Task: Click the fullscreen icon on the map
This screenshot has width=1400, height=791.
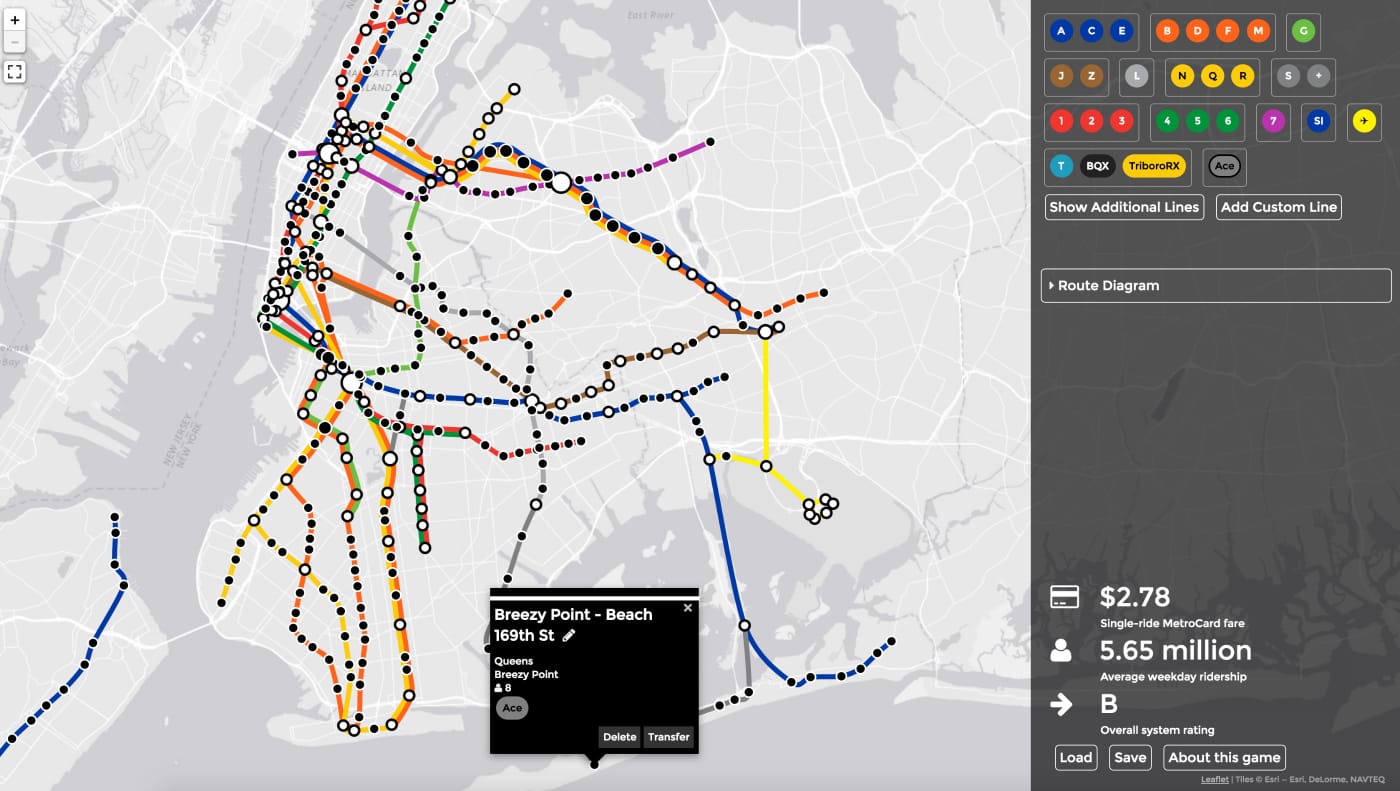Action: 15,71
